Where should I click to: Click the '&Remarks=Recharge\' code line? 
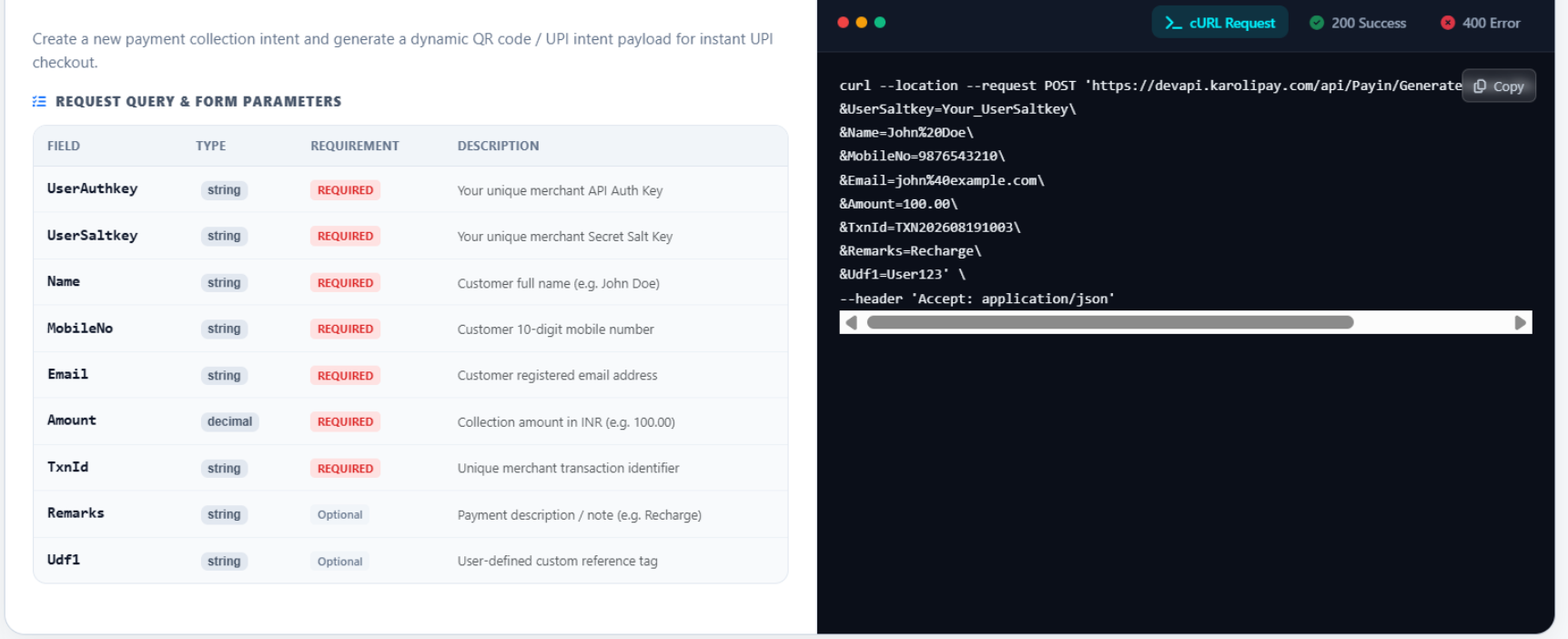coord(910,250)
